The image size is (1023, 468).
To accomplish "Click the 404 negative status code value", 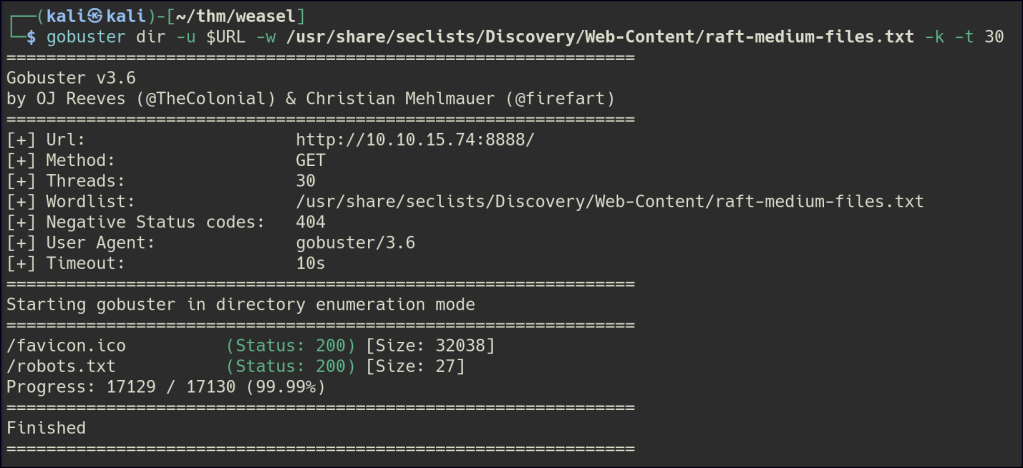I will tap(310, 222).
